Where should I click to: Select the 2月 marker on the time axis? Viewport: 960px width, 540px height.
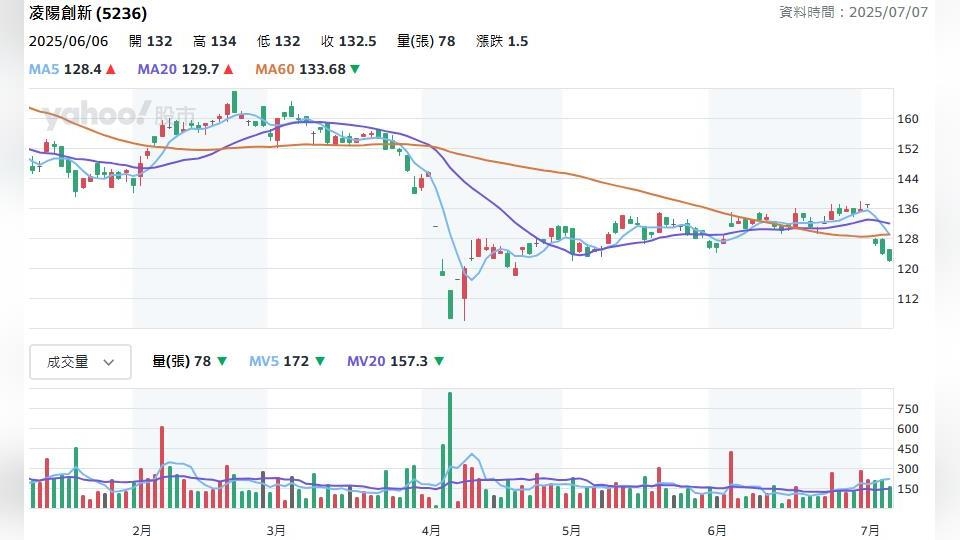(x=141, y=529)
